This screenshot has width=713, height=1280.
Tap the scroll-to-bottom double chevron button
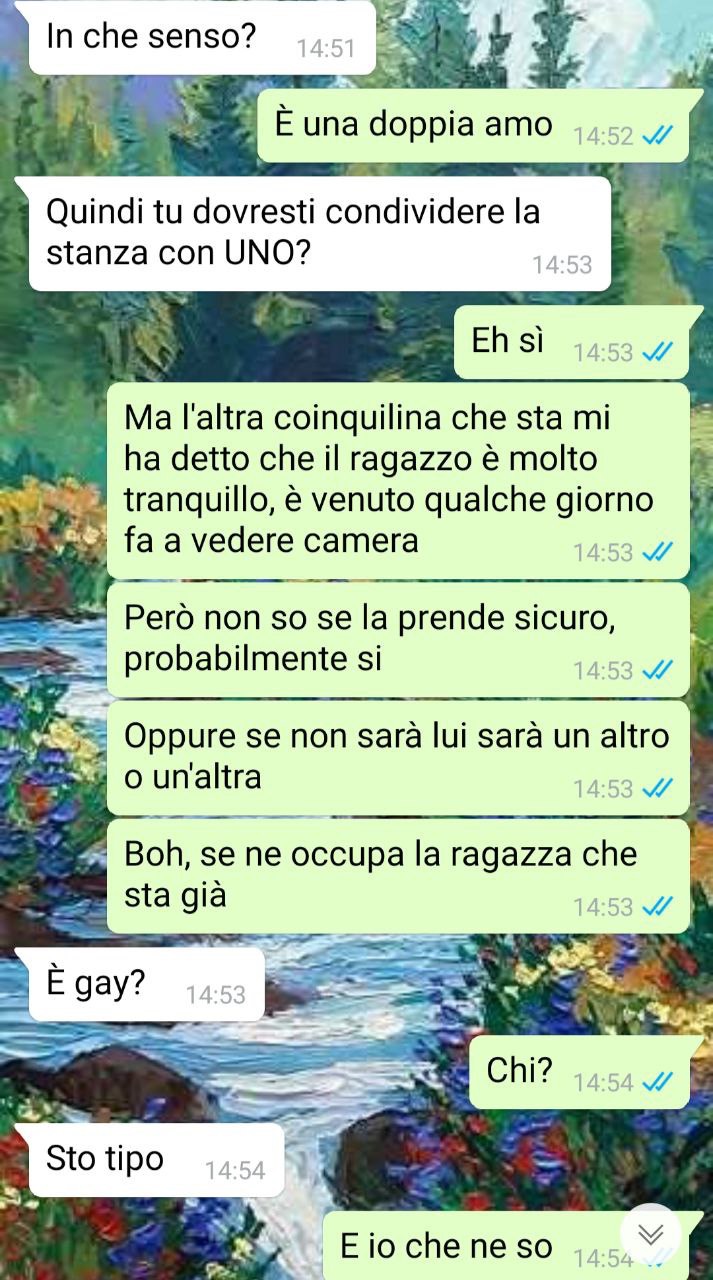coord(651,1235)
